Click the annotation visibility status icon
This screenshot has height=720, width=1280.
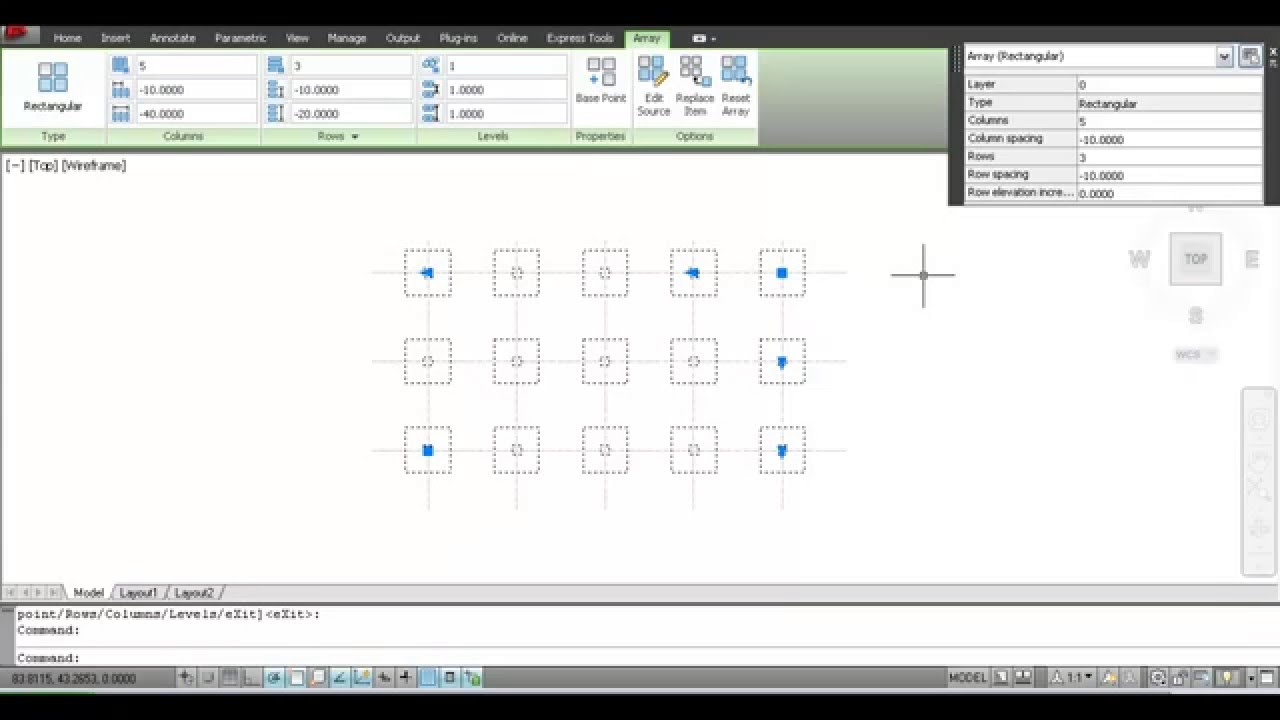tap(1109, 677)
